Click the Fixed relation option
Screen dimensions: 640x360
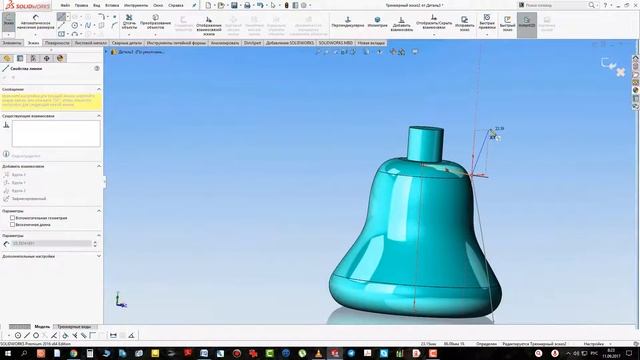(x=24, y=199)
